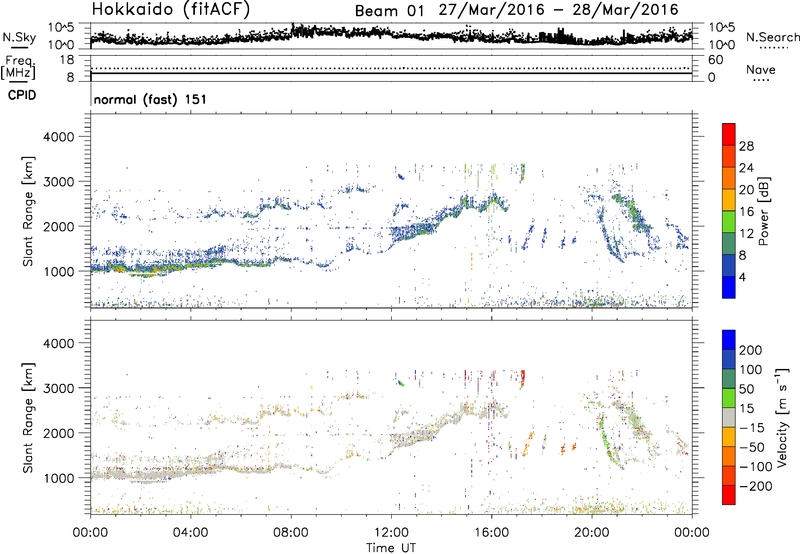Viewport: 800px width, 554px height.
Task: Click the date range '27/Mar/2016 - 28/Mar/2016'
Action: pyautogui.click(x=559, y=10)
